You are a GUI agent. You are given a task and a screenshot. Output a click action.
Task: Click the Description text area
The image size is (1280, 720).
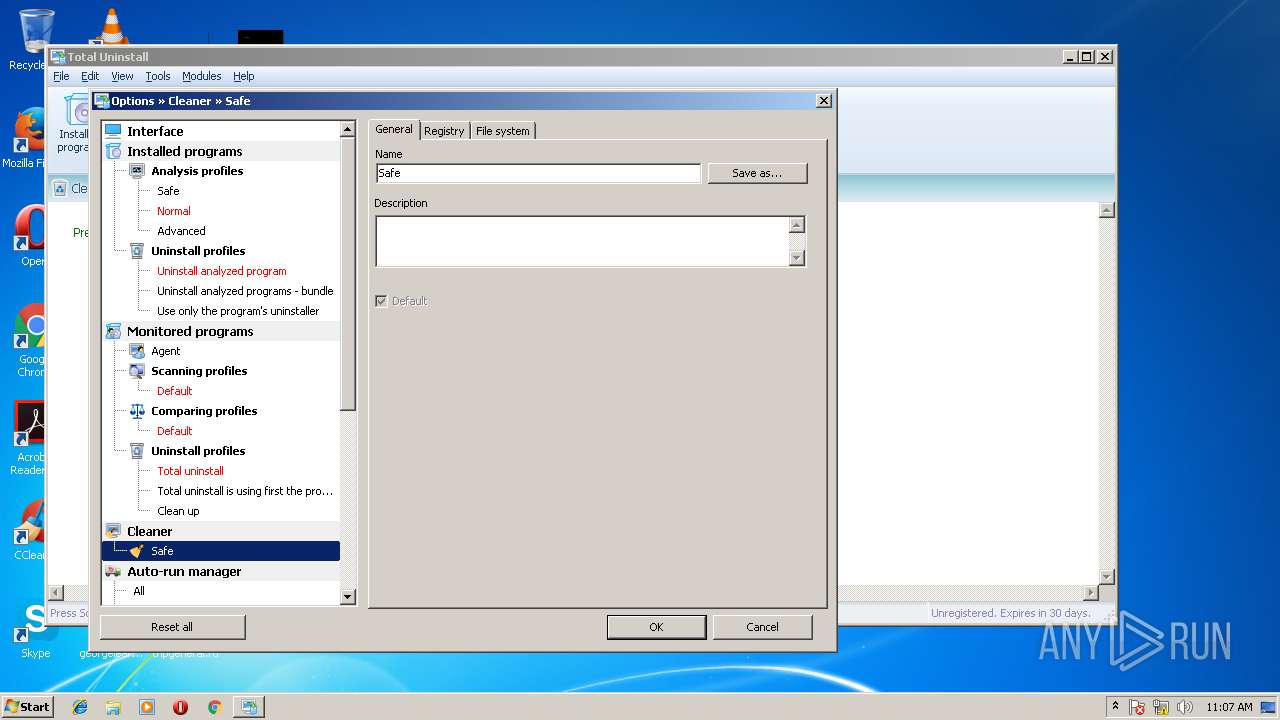coord(582,241)
